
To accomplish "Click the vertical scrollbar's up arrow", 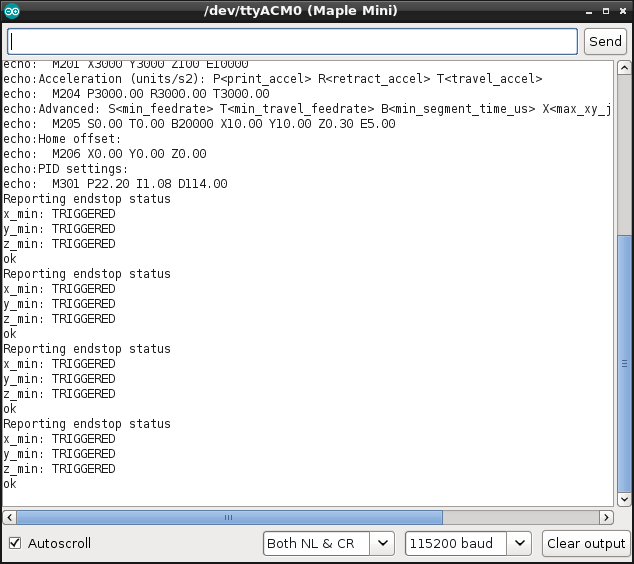I will (624, 69).
